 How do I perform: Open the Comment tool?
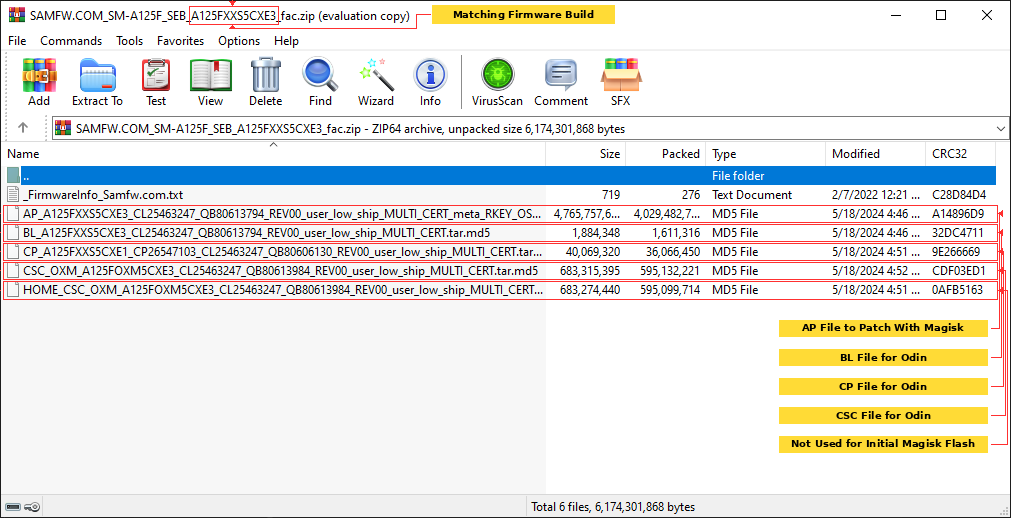tap(561, 83)
